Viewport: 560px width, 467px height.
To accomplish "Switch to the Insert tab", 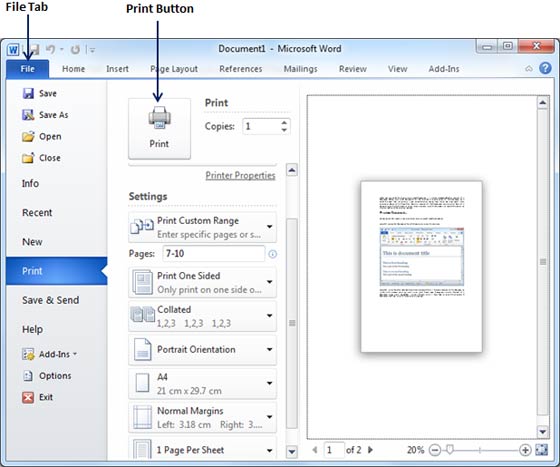I will coord(117,69).
